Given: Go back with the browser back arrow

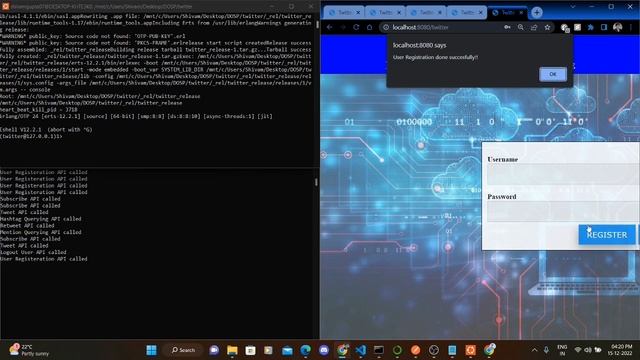Looking at the screenshot, I should [329, 27].
